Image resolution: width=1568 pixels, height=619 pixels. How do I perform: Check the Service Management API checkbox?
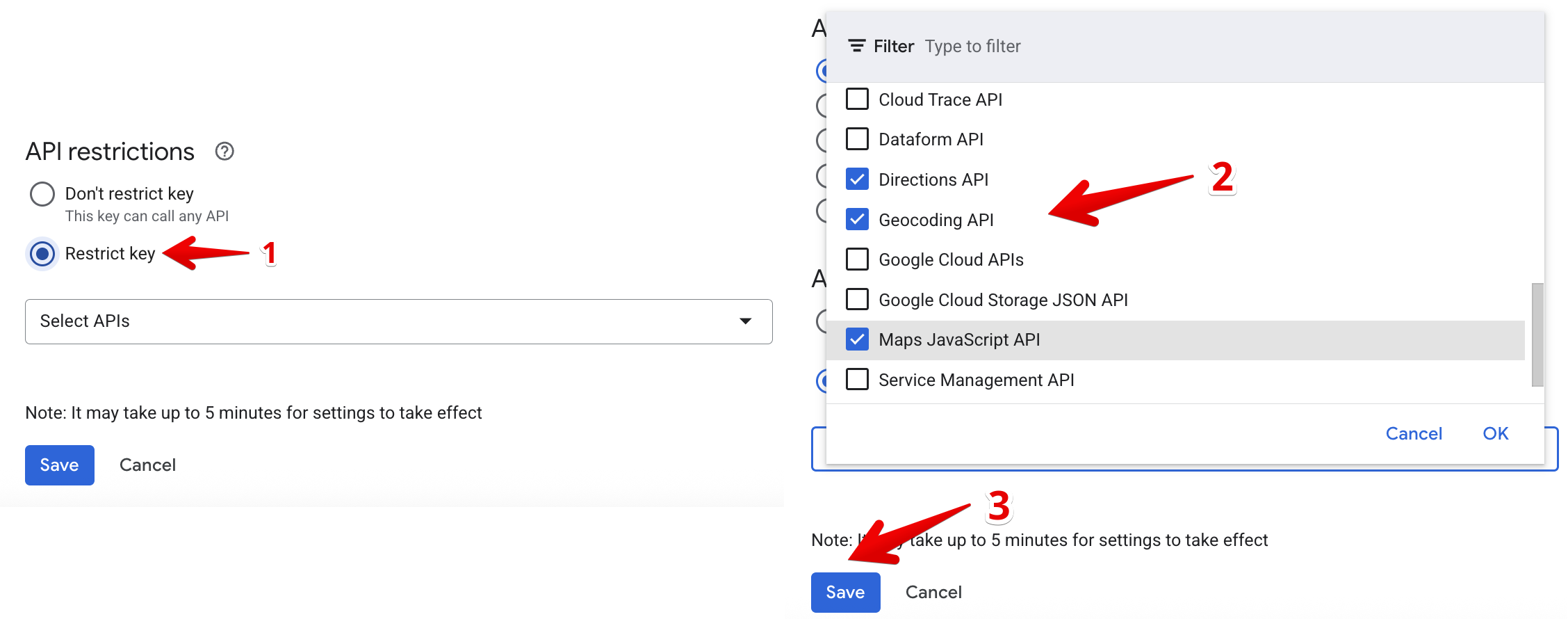tap(857, 380)
